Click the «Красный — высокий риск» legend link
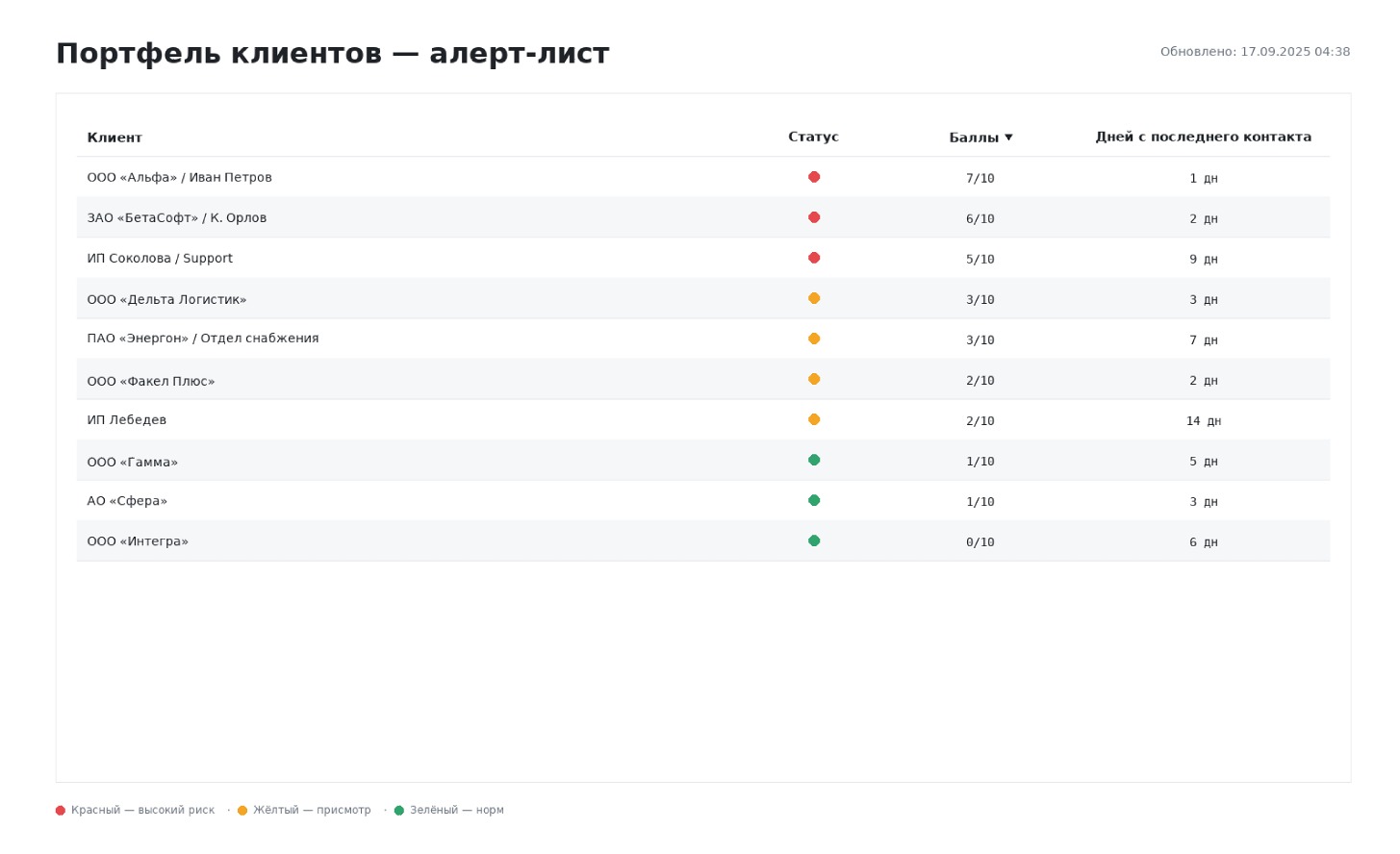The image size is (1400, 854). coord(142,810)
